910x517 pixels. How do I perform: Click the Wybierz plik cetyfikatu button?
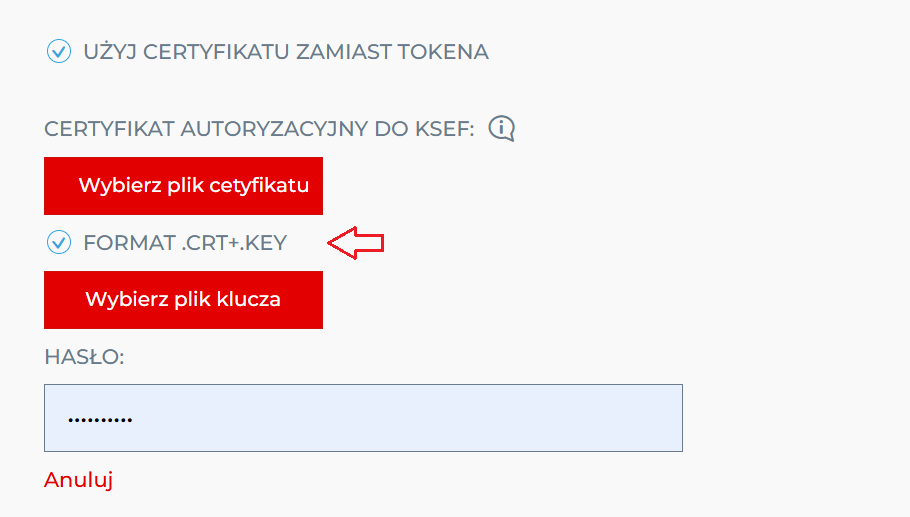point(183,186)
